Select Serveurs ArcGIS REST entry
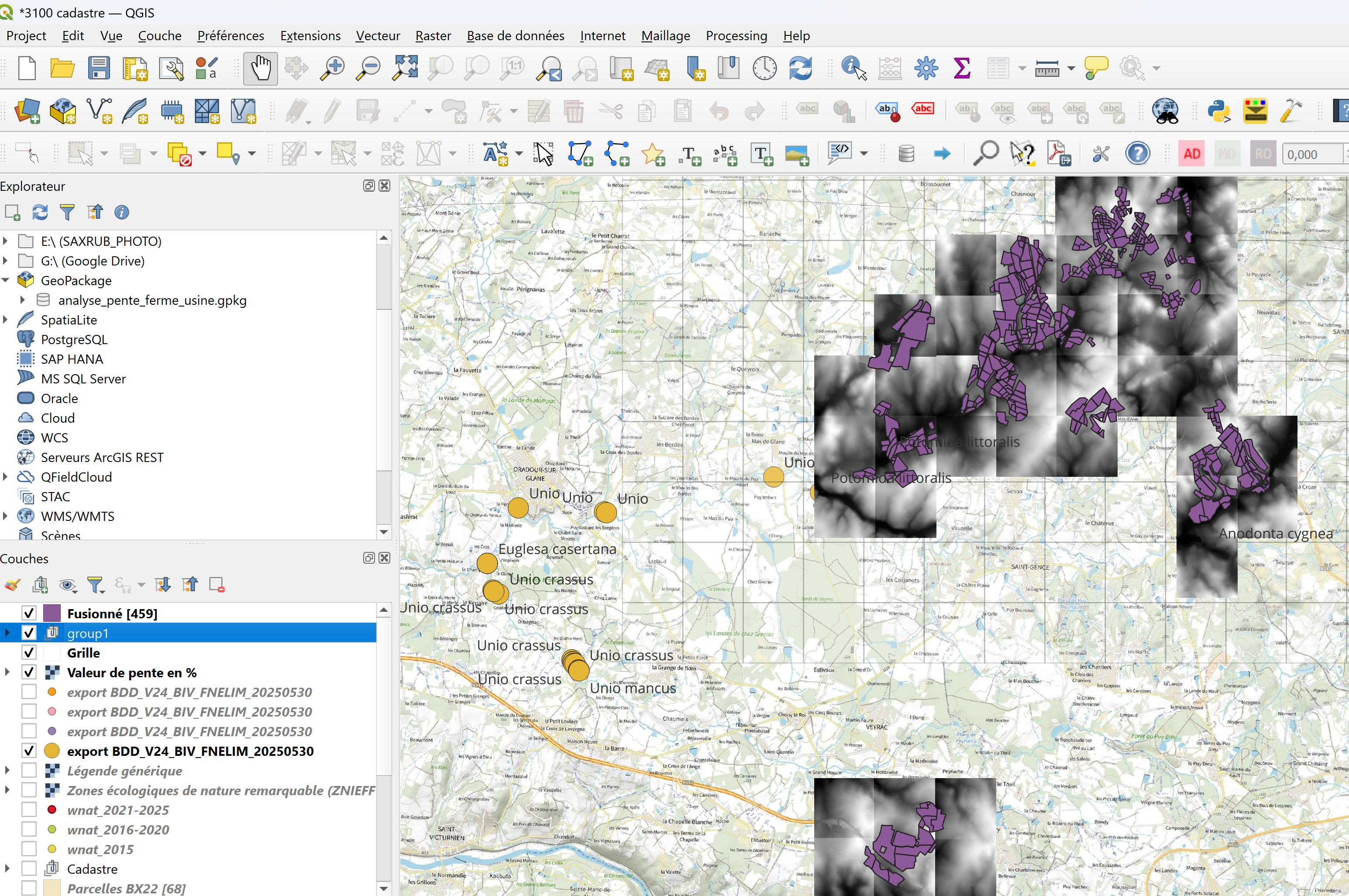Viewport: 1349px width, 896px height. [x=102, y=457]
